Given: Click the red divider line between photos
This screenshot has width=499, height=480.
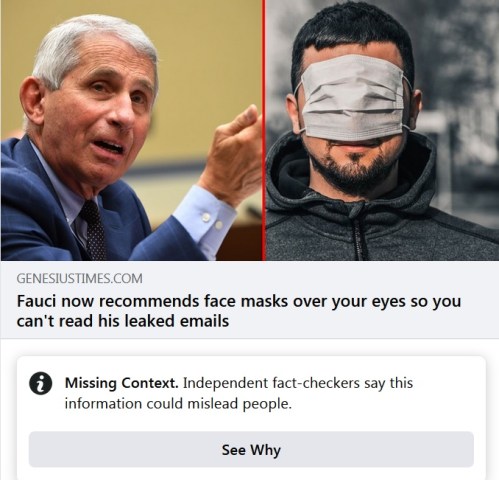Looking at the screenshot, I should (x=264, y=130).
